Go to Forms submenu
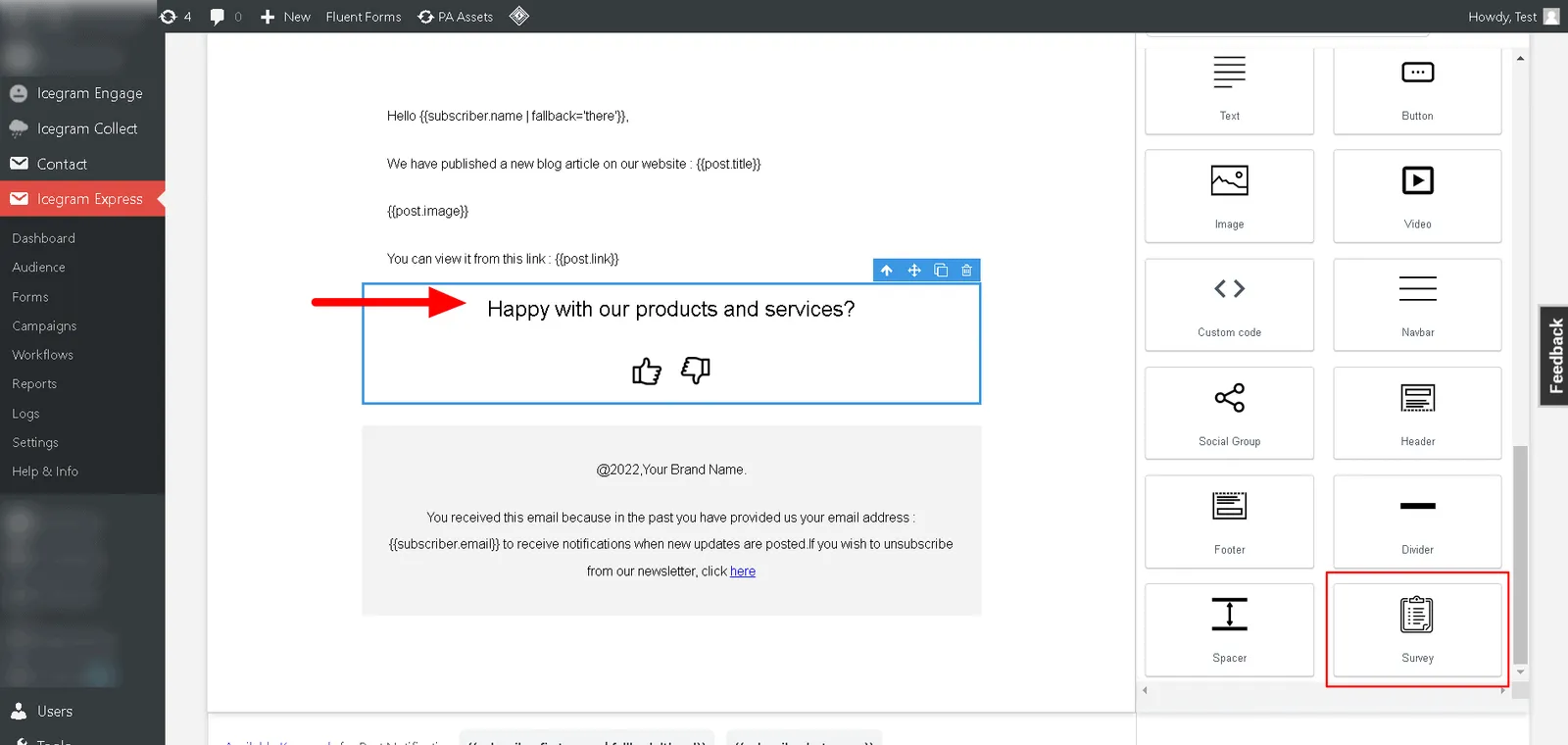The height and width of the screenshot is (745, 1568). tap(30, 297)
